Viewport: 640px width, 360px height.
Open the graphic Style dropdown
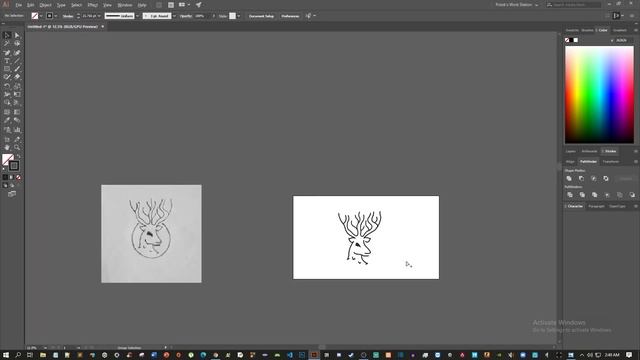238,16
